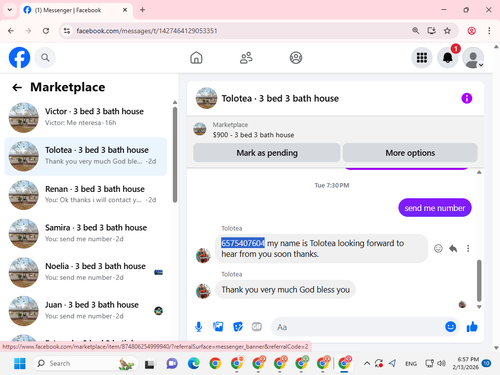Open the Groups icon in top navigation
Screen dimensions: 500x375
point(296,58)
